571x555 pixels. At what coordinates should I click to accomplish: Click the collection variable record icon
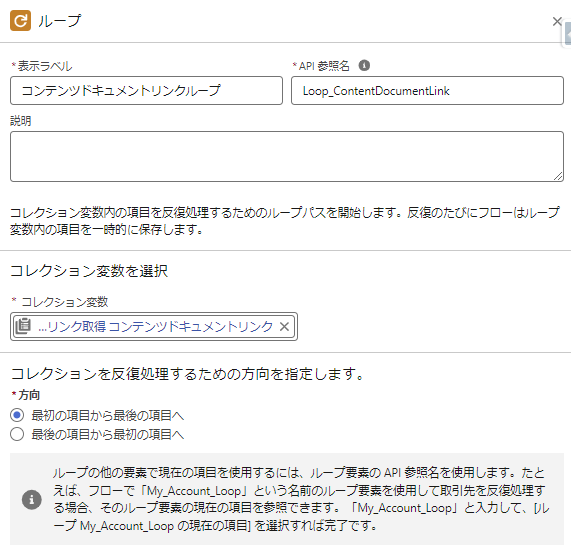coord(23,326)
